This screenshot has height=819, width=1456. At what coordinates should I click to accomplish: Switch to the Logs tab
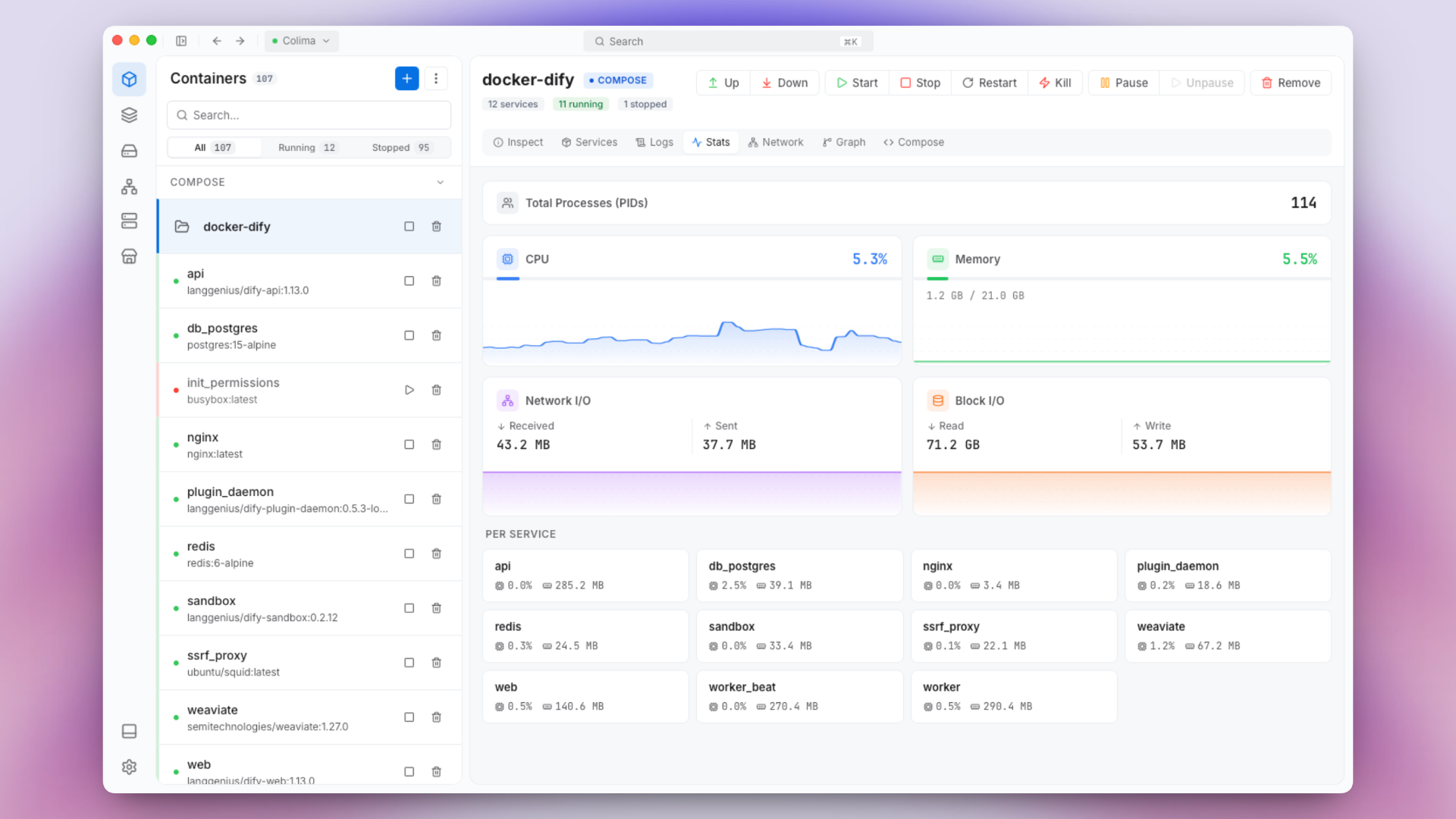coord(654,143)
